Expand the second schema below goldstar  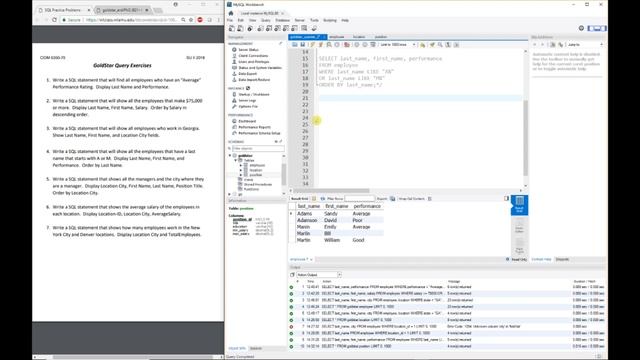pyautogui.click(x=230, y=194)
